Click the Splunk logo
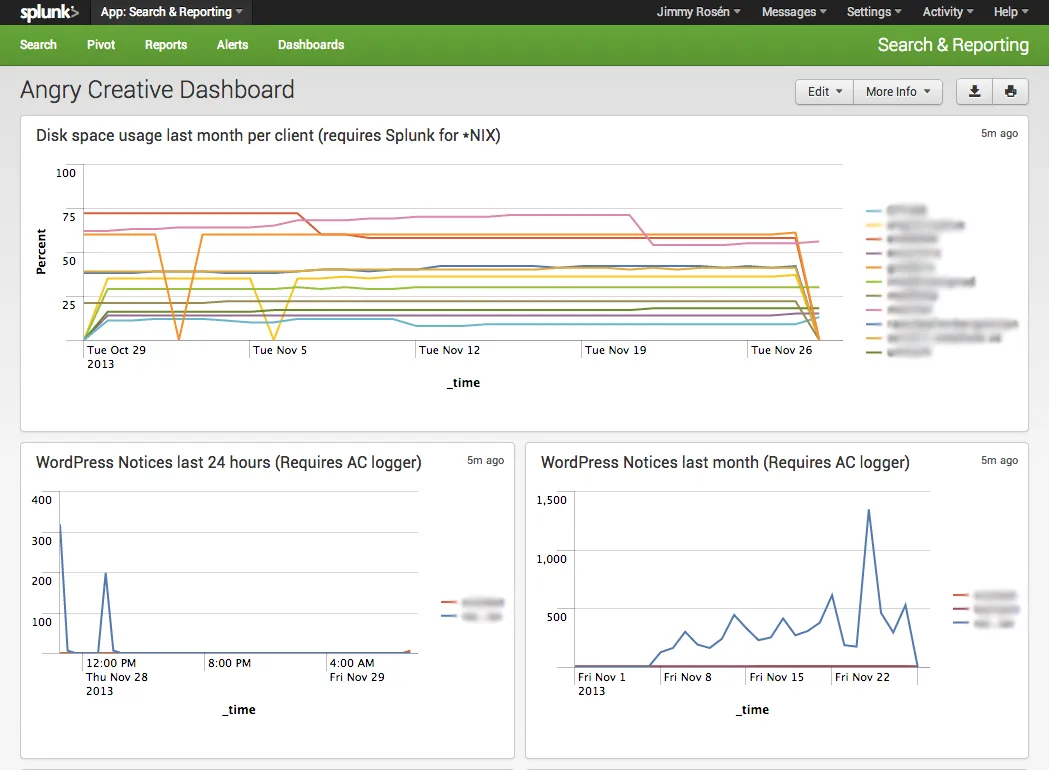 coord(47,12)
